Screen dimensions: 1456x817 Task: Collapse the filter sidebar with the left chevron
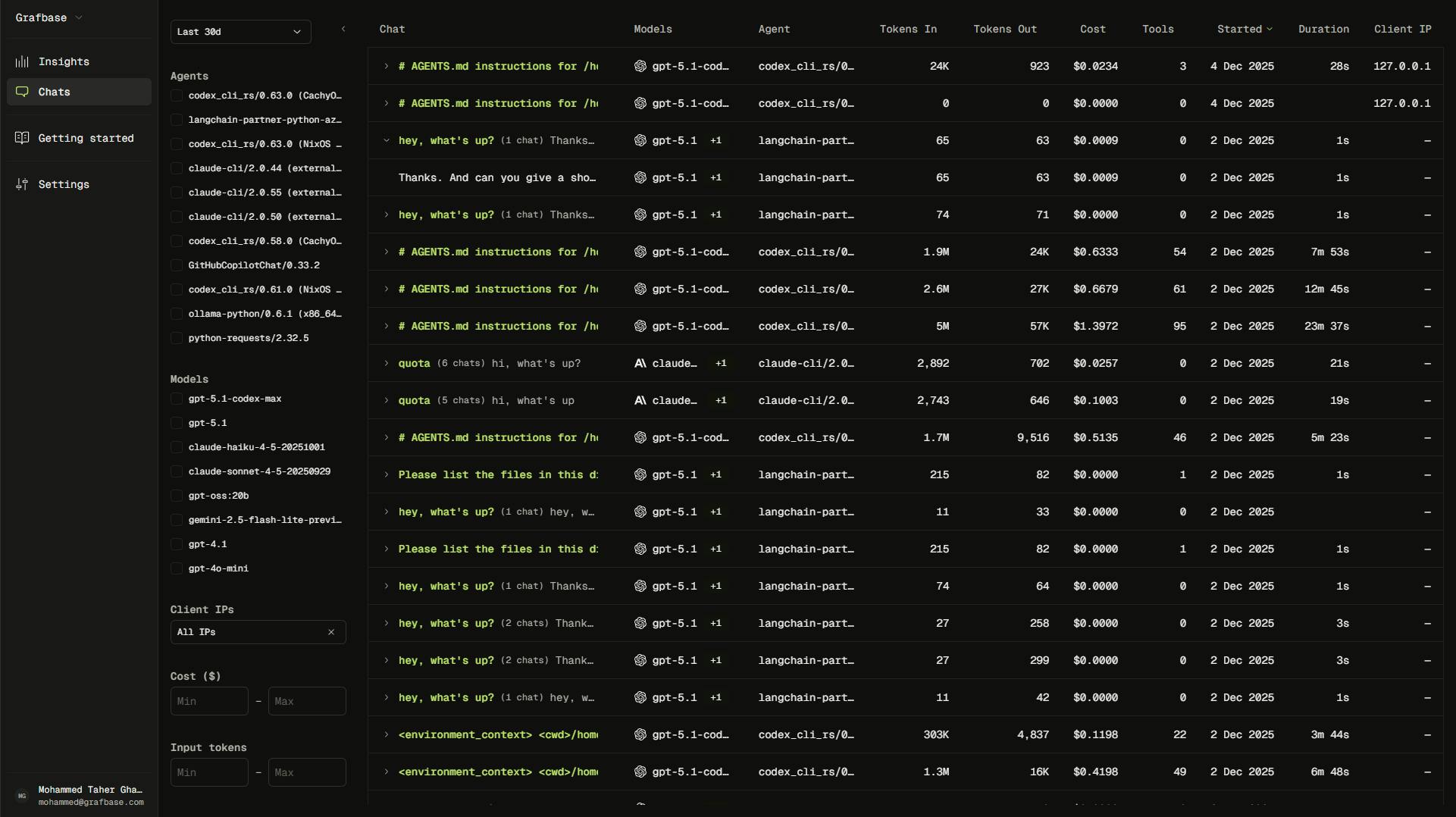[343, 29]
